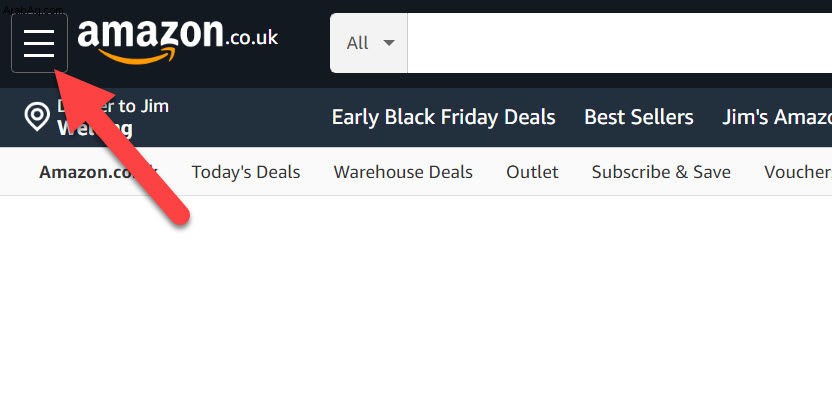This screenshot has height=401, width=832.
Task: Open the All search category dropdown
Action: pos(369,43)
